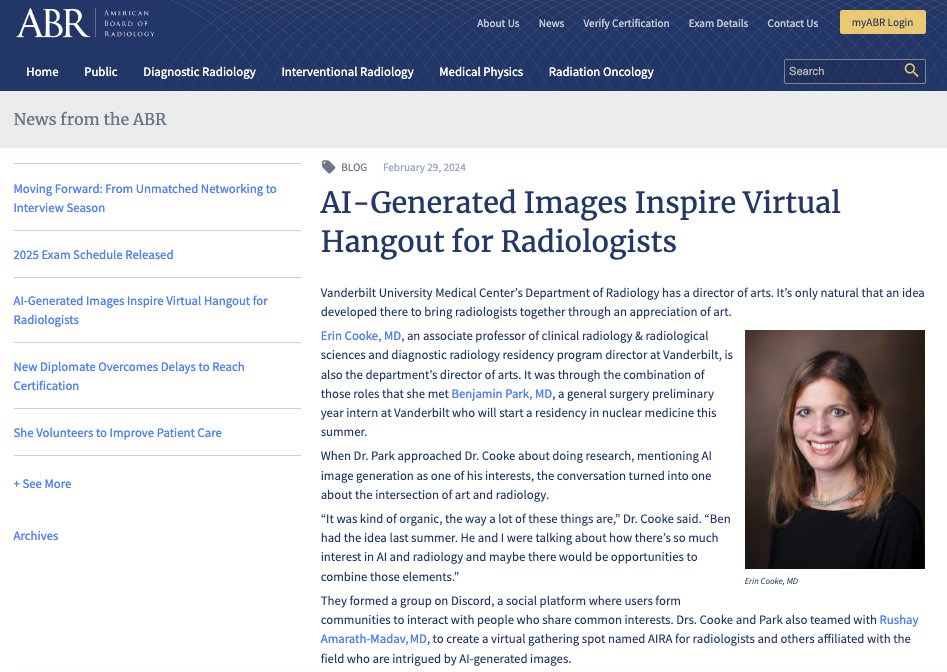Click the article headline title
The image size is (947, 672).
tap(580, 222)
